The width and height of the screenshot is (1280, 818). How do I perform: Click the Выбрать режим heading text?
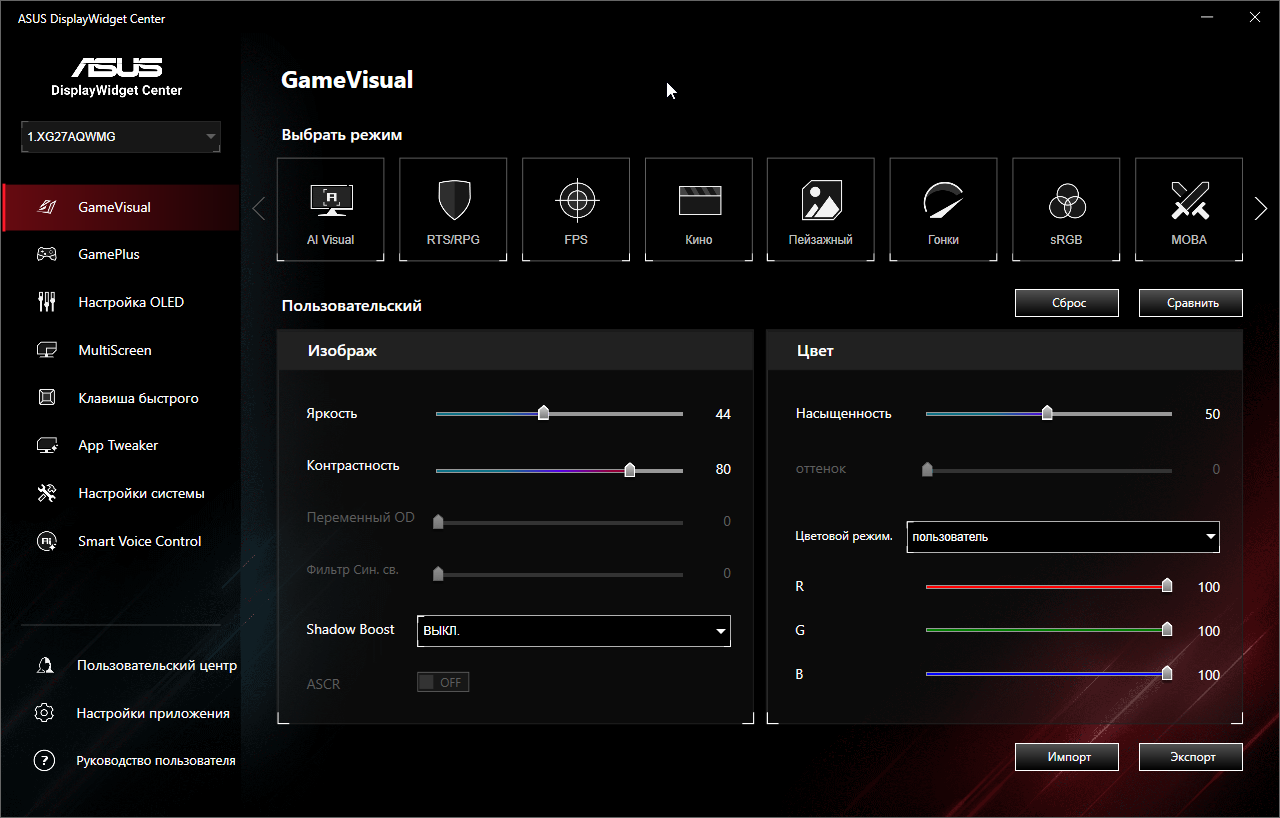coord(342,135)
